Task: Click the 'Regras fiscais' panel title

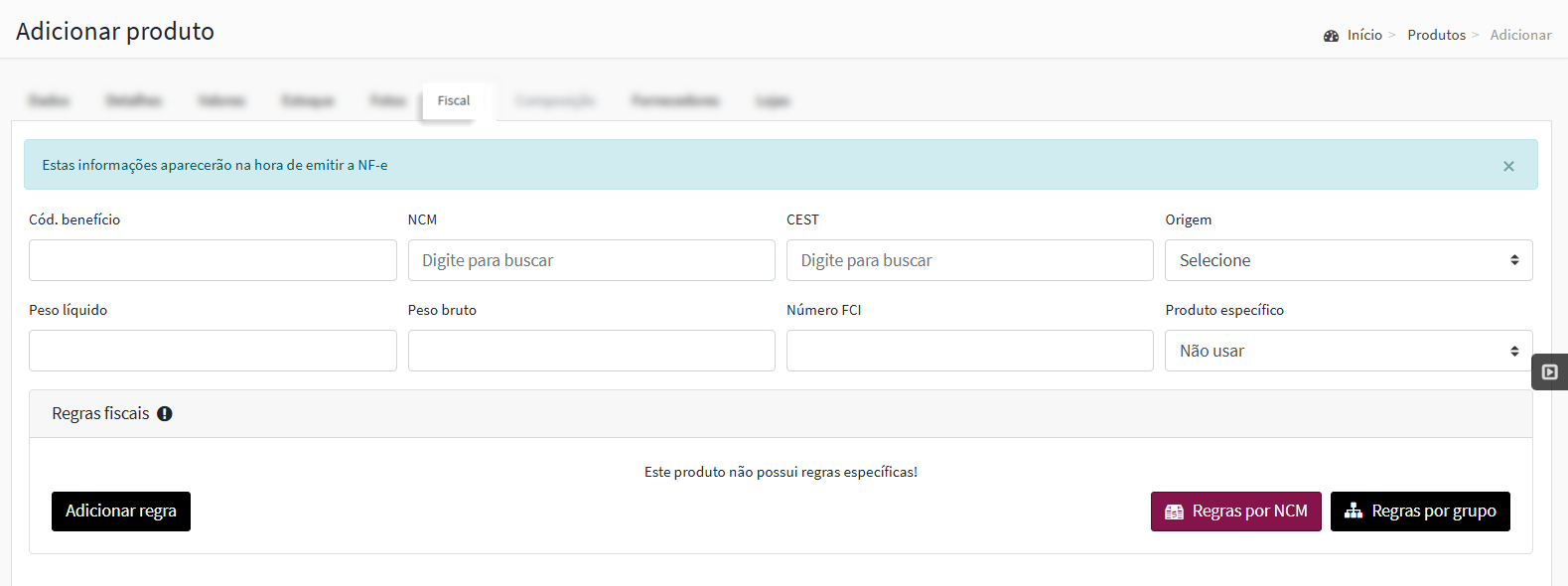Action: (100, 414)
